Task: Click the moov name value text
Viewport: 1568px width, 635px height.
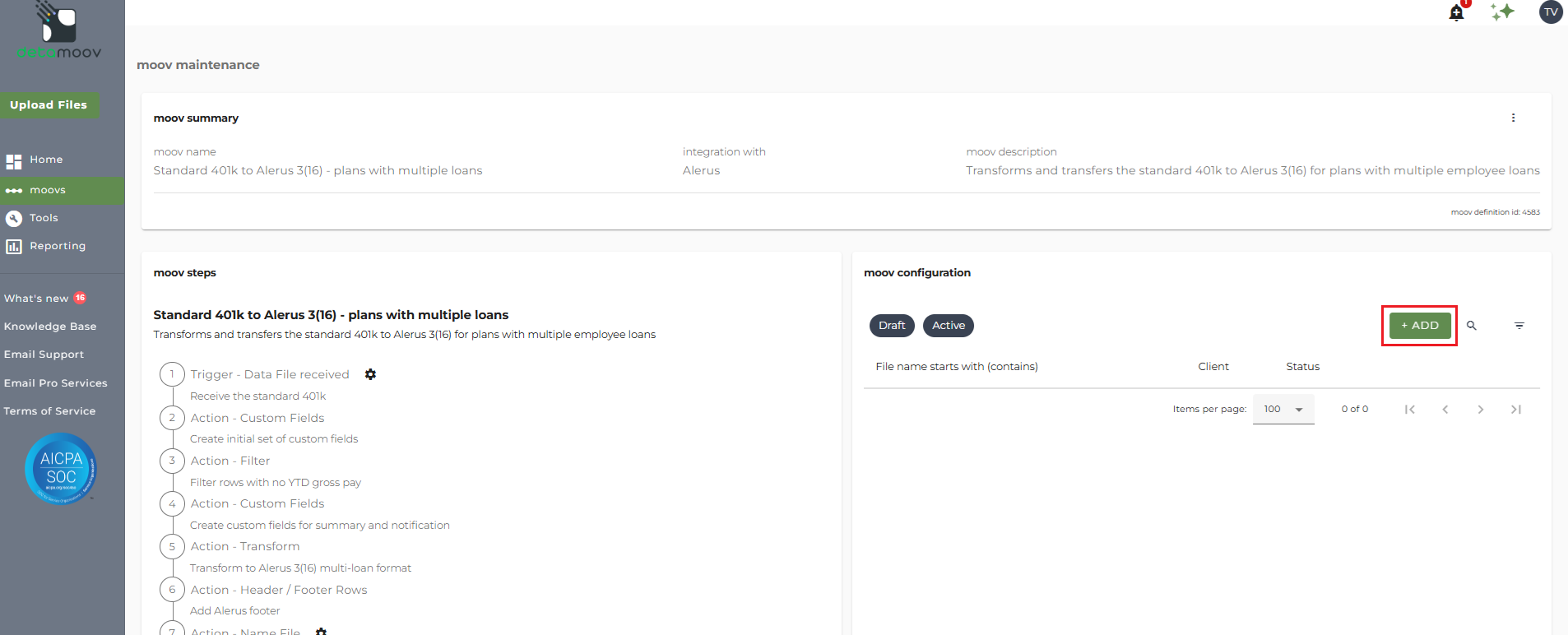Action: [318, 170]
